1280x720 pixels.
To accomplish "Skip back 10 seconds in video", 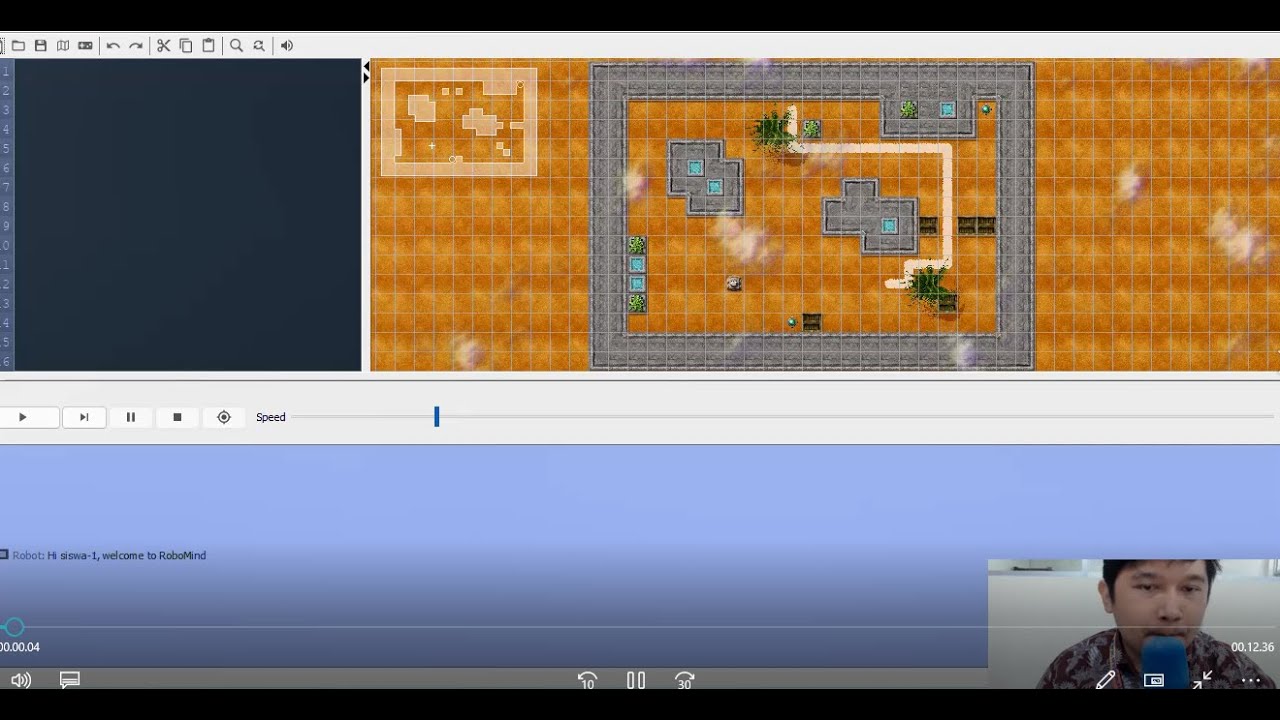I will (587, 680).
